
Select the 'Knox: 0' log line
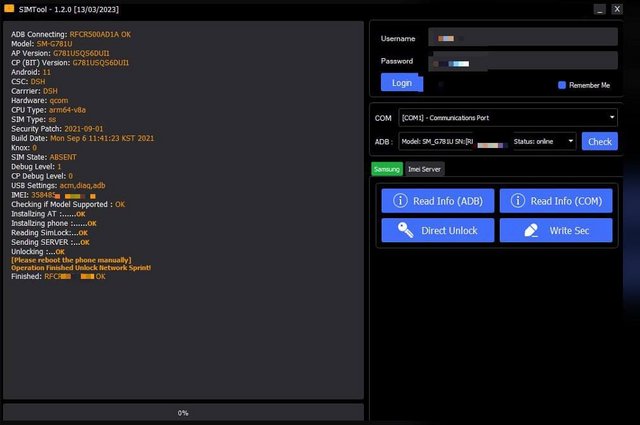coord(24,147)
